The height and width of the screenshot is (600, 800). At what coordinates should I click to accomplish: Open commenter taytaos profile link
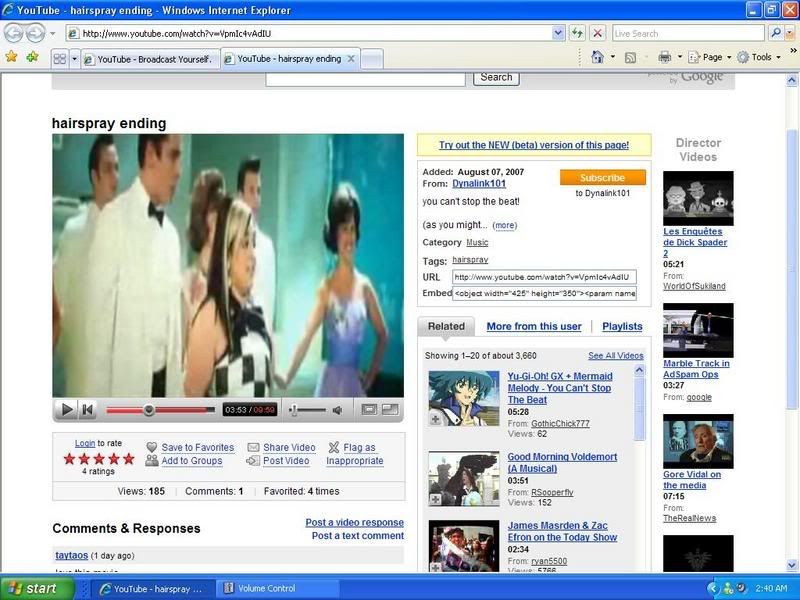(71, 555)
